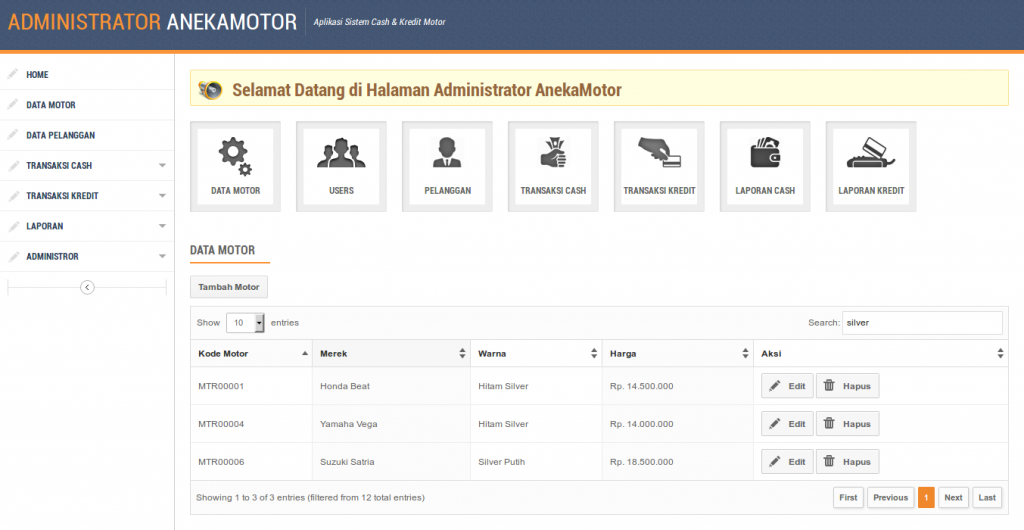
Task: Edit the MTR00001 Honda Beat row
Action: click(787, 386)
